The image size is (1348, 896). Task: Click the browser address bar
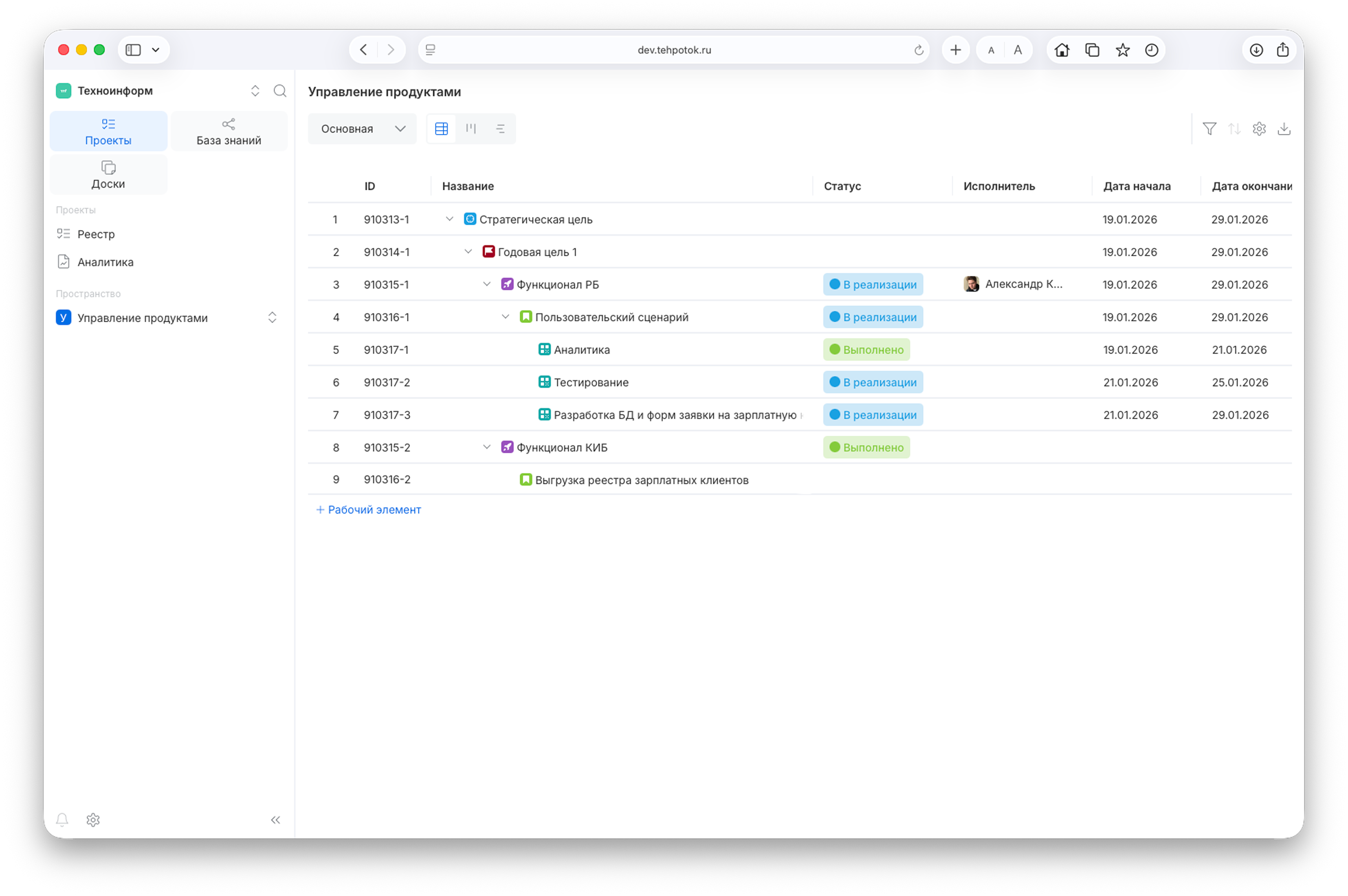pyautogui.click(x=674, y=50)
